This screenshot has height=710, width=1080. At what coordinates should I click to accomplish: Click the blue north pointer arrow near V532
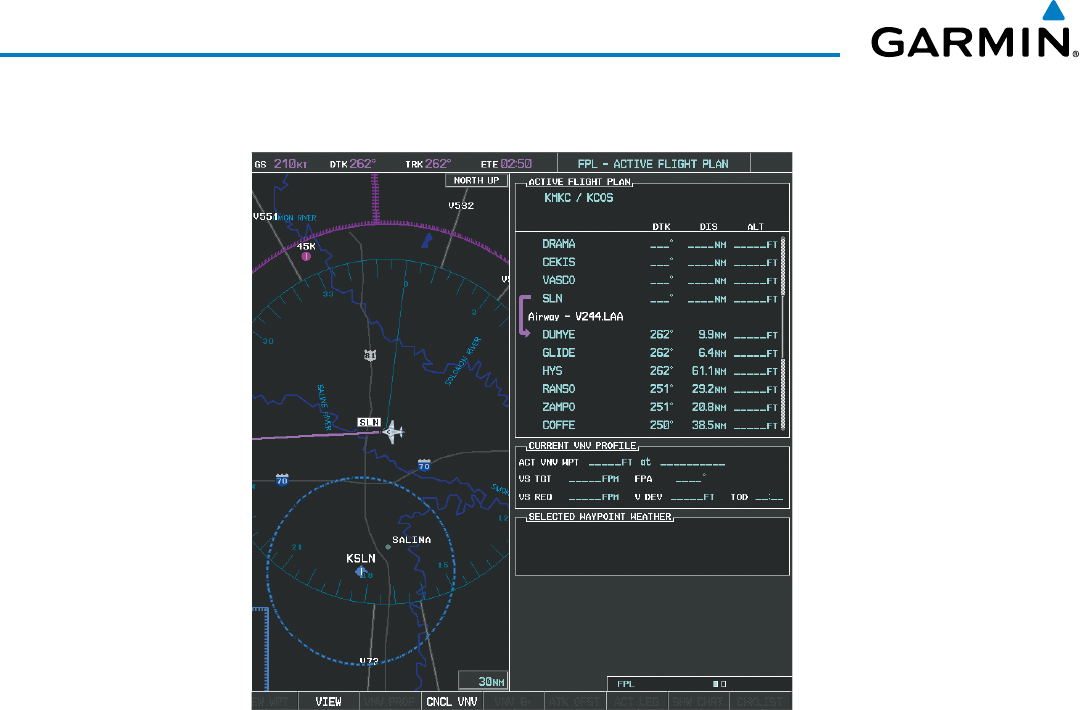click(x=428, y=240)
